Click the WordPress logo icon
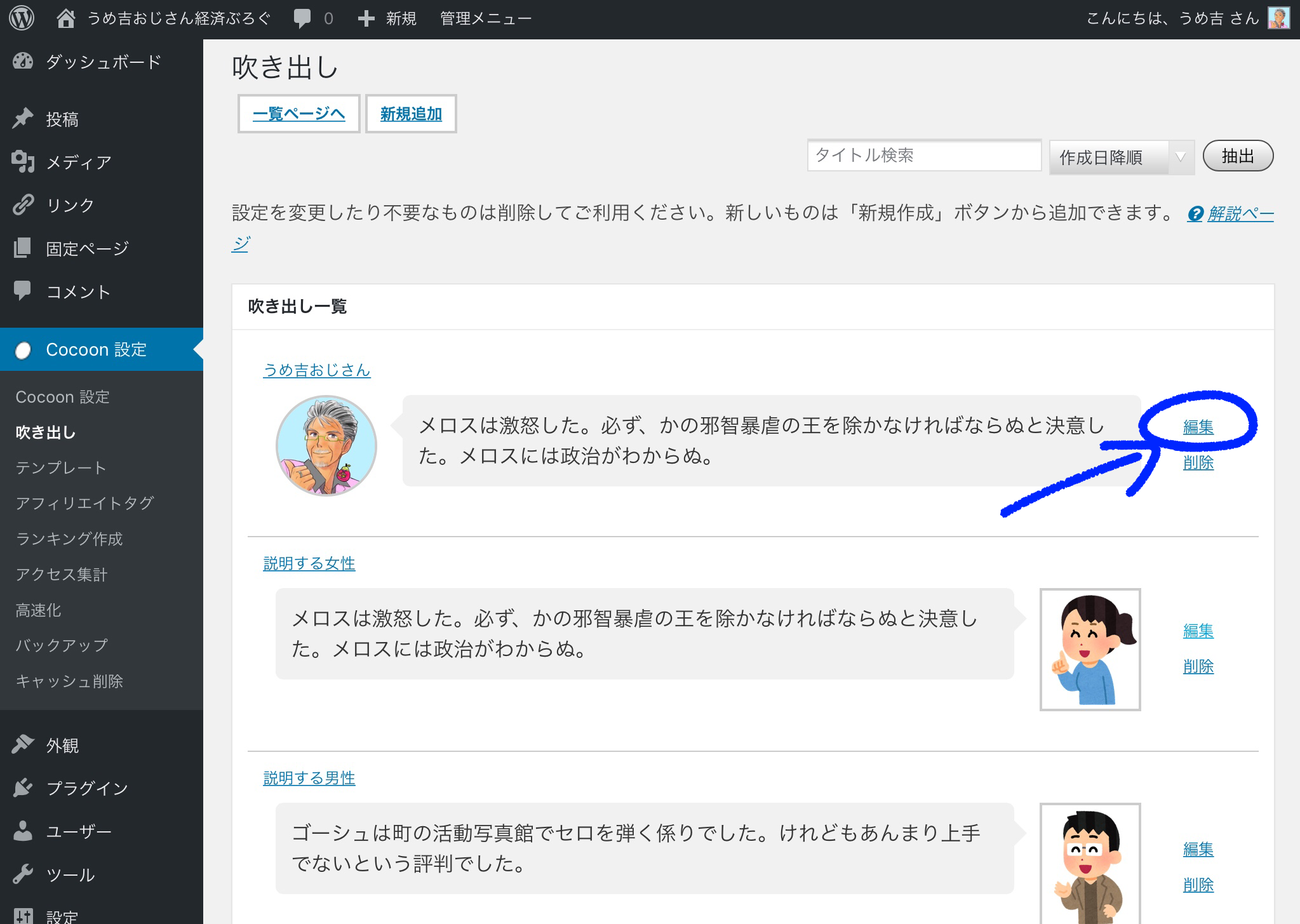This screenshot has width=1300, height=924. click(x=22, y=18)
